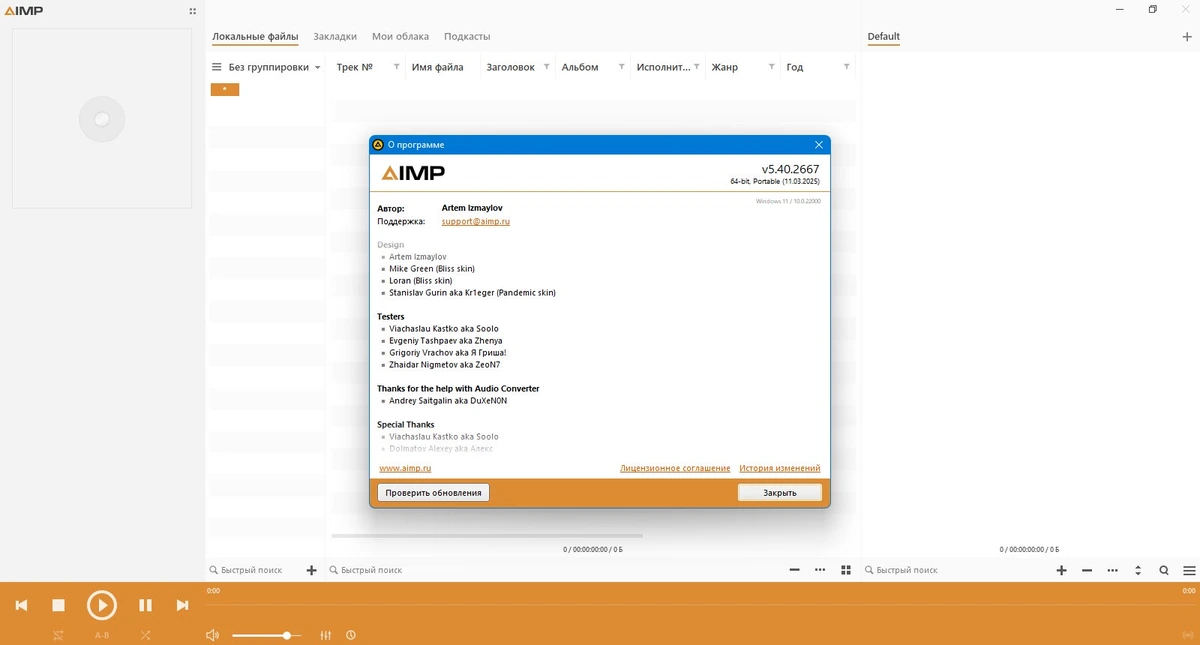Image resolution: width=1200 pixels, height=645 pixels.
Task: Remove item with the library minus icon
Action: 794,570
